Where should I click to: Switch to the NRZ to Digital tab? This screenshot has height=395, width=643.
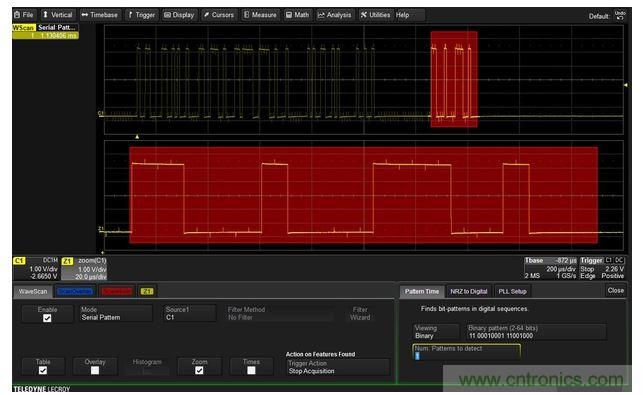(x=469, y=291)
